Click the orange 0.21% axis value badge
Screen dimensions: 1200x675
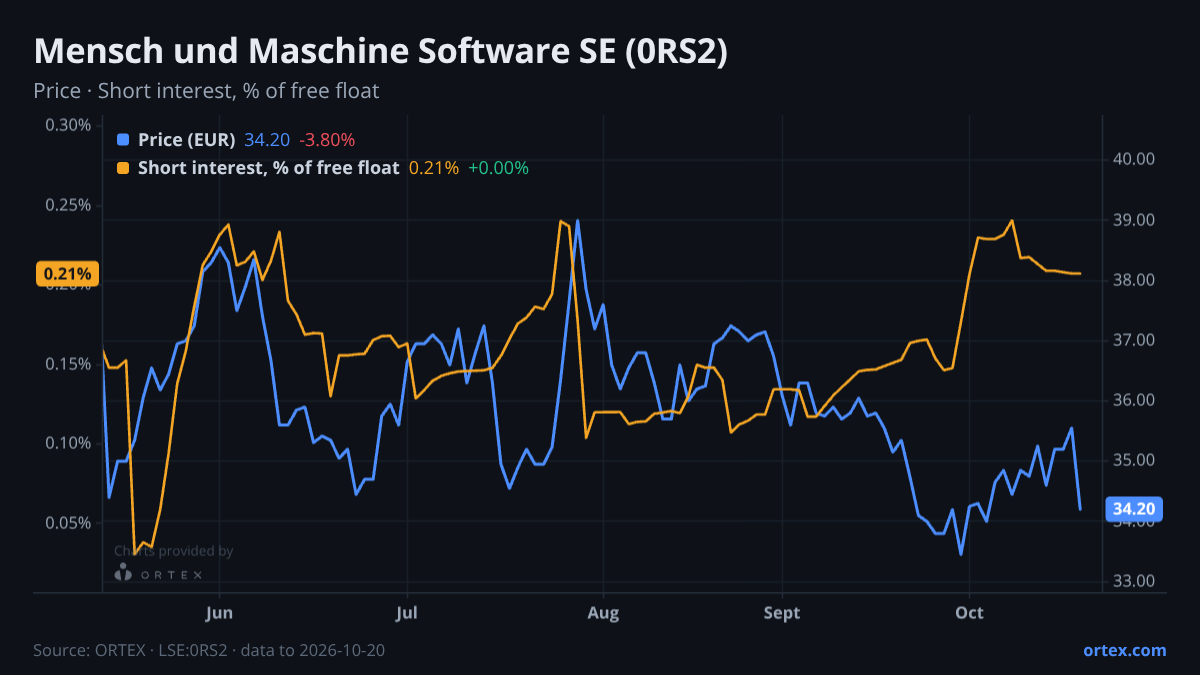(x=68, y=274)
